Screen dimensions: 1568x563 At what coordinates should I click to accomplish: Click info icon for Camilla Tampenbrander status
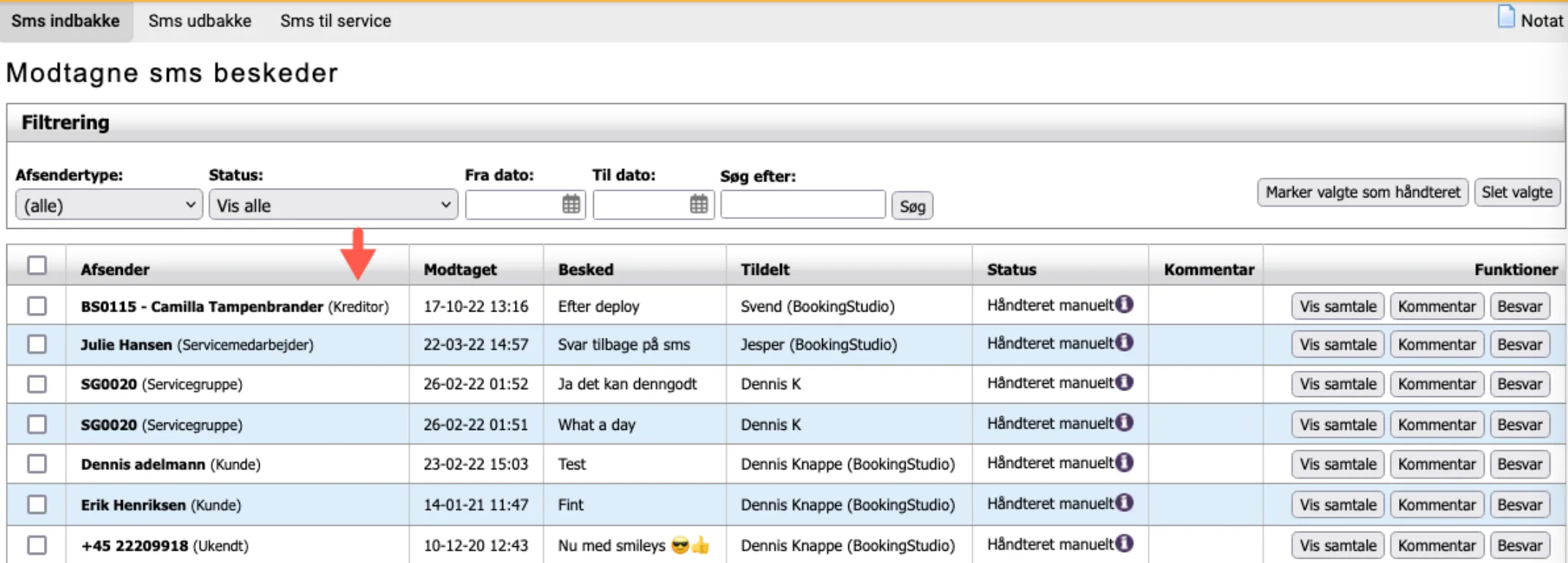pyautogui.click(x=1125, y=304)
